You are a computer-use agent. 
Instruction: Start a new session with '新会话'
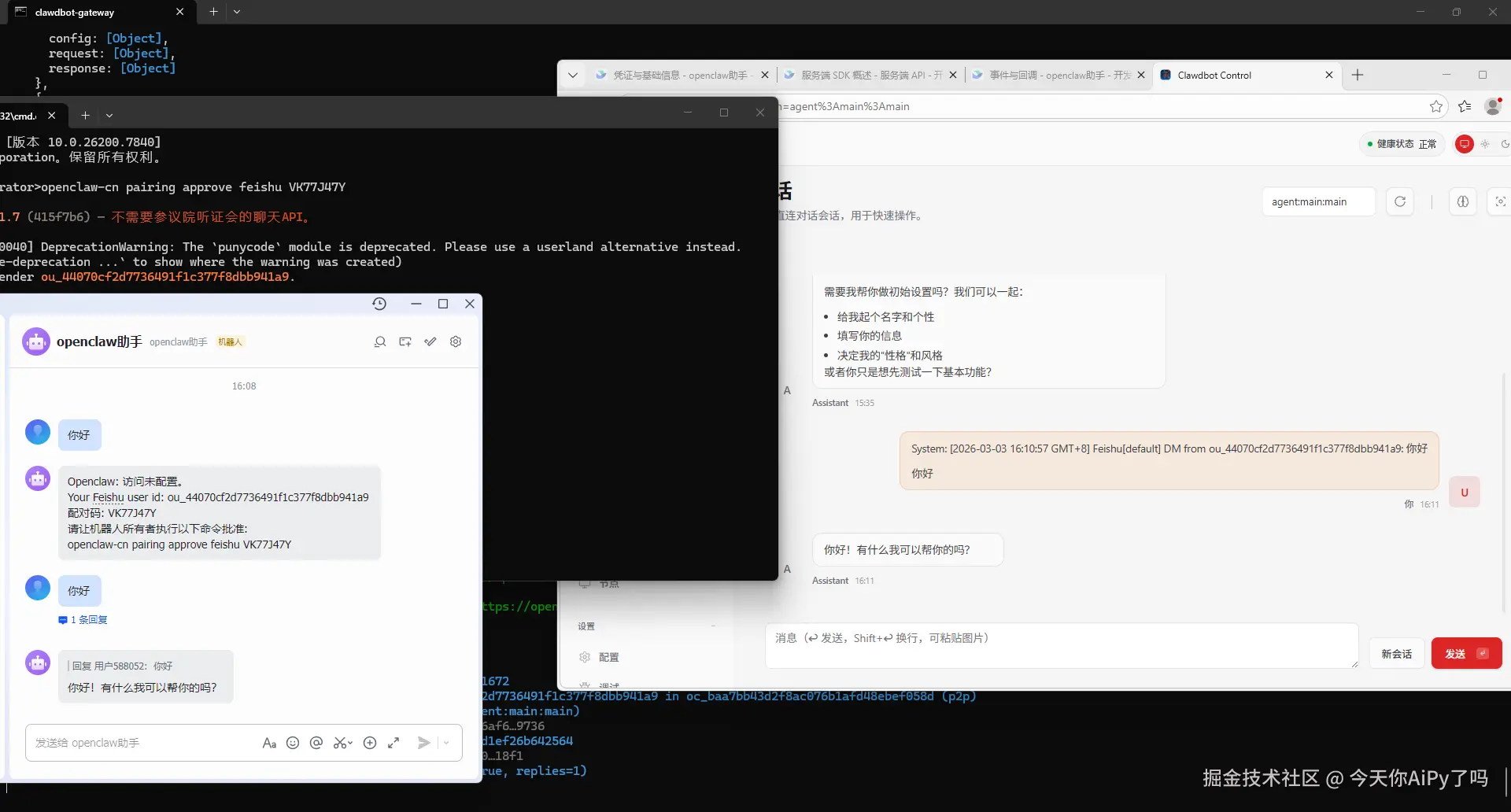click(x=1397, y=654)
